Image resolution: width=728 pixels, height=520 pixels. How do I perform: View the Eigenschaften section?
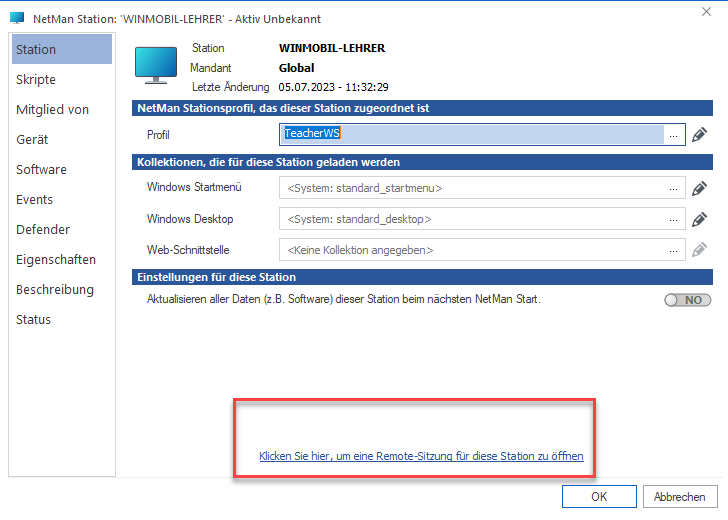click(x=62, y=260)
